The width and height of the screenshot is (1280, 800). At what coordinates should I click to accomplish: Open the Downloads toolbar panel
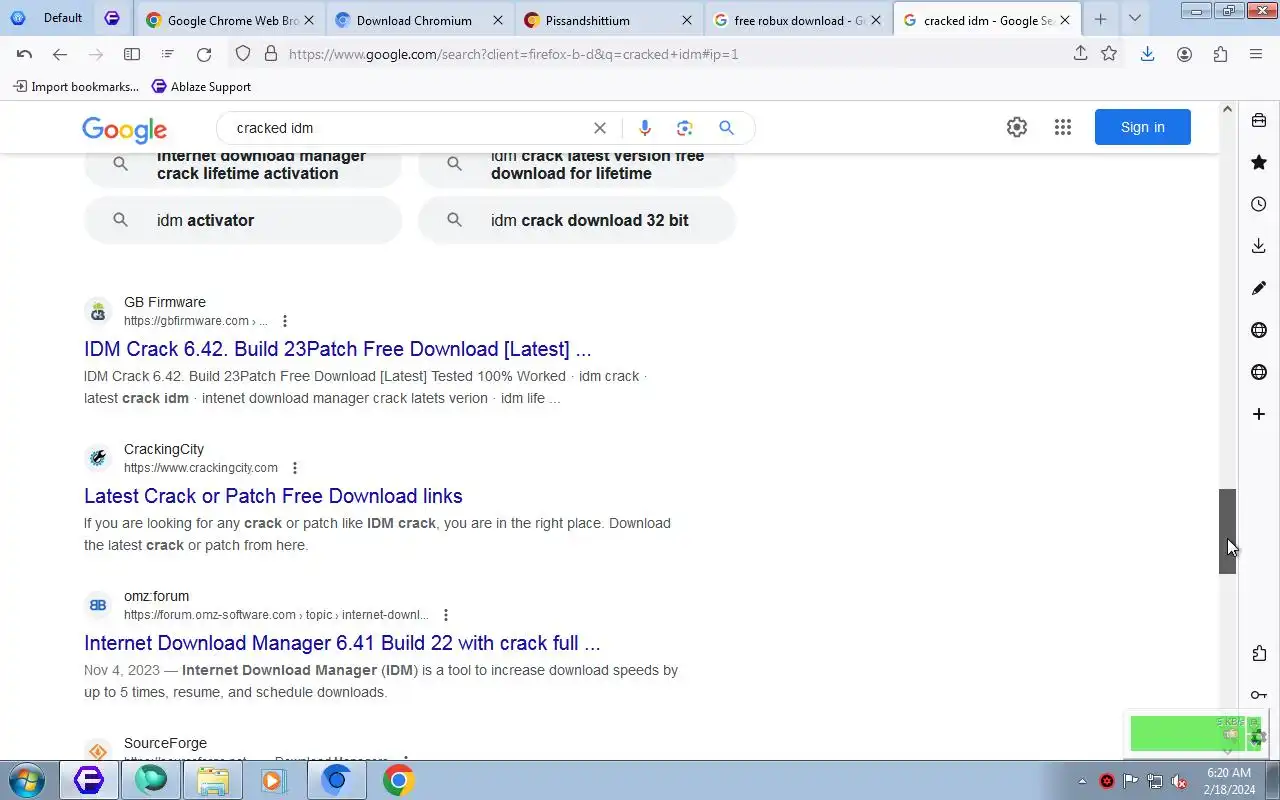coord(1148,54)
